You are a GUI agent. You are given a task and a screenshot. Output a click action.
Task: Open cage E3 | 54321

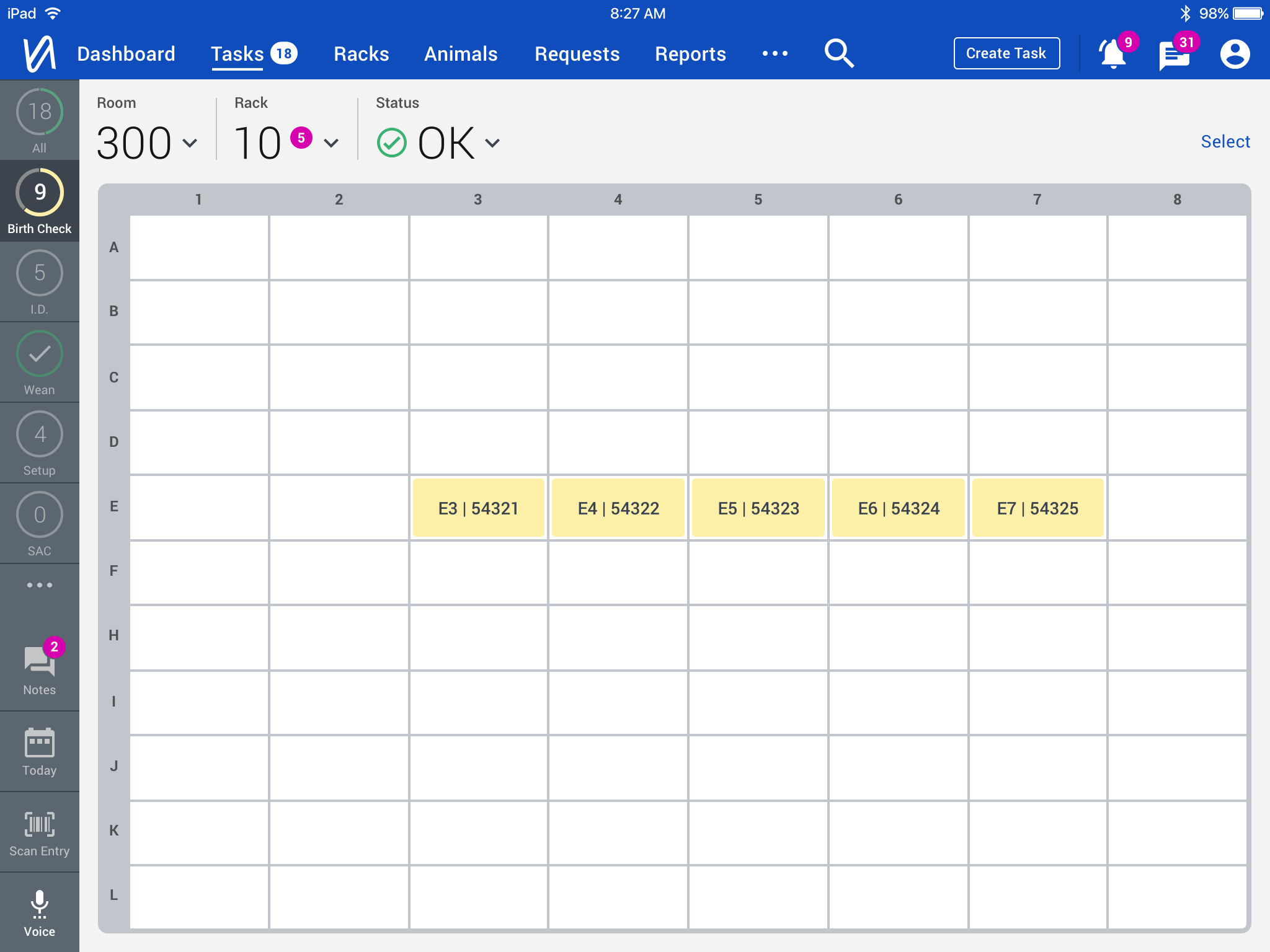click(x=478, y=508)
